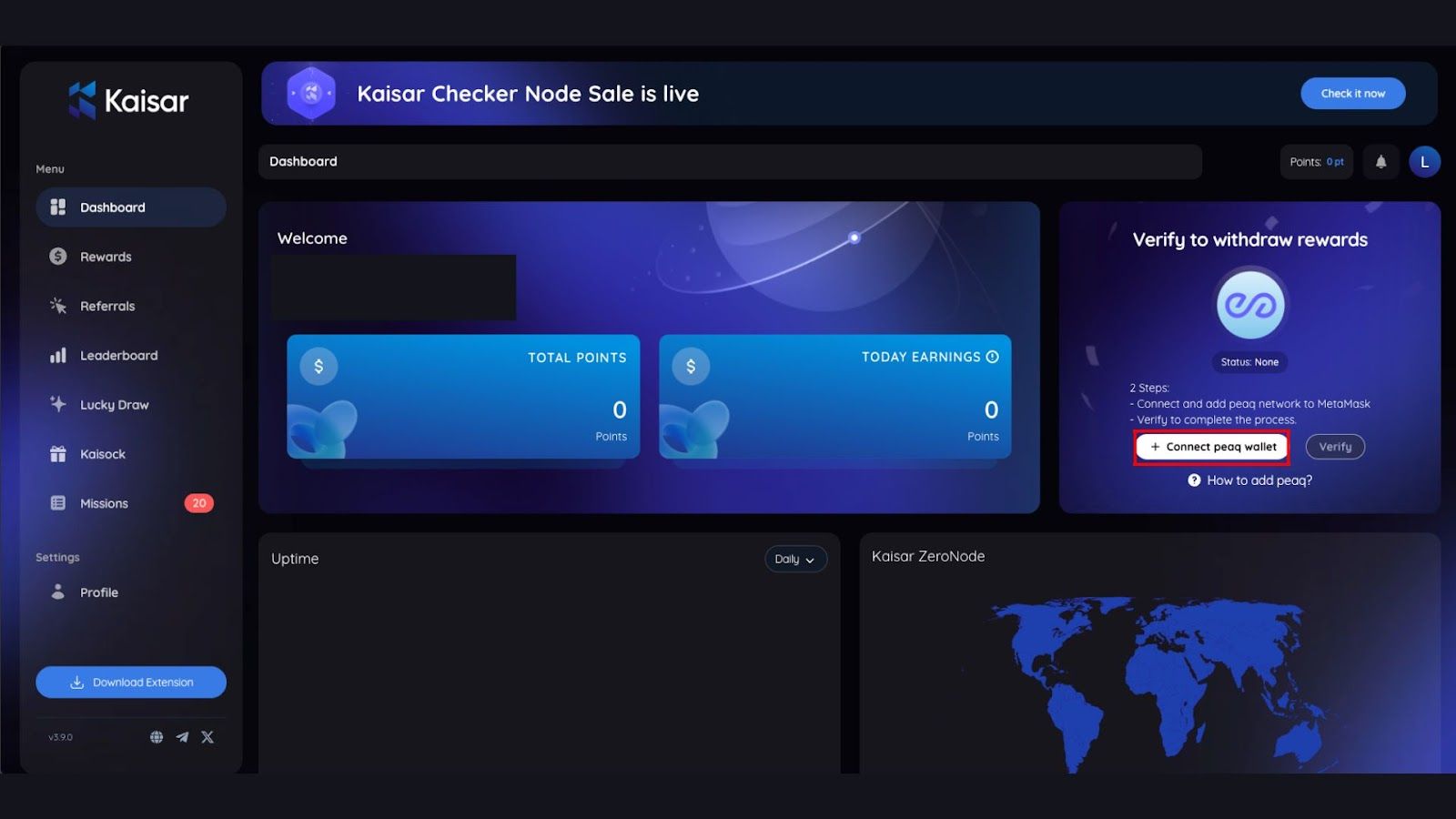This screenshot has height=819, width=1456.
Task: Click the Today Earnings card
Action: (835, 397)
